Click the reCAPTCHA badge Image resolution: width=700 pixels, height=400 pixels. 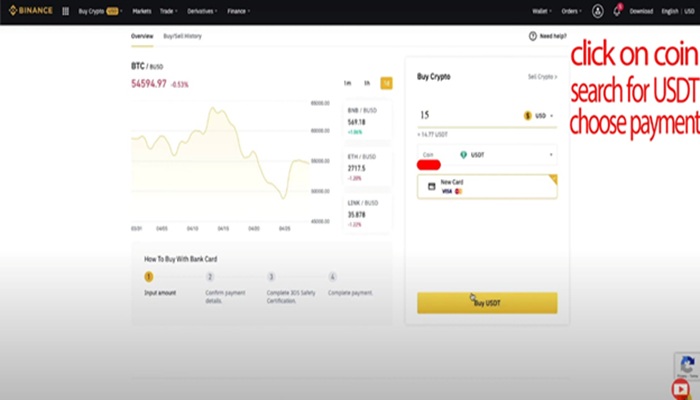click(687, 366)
